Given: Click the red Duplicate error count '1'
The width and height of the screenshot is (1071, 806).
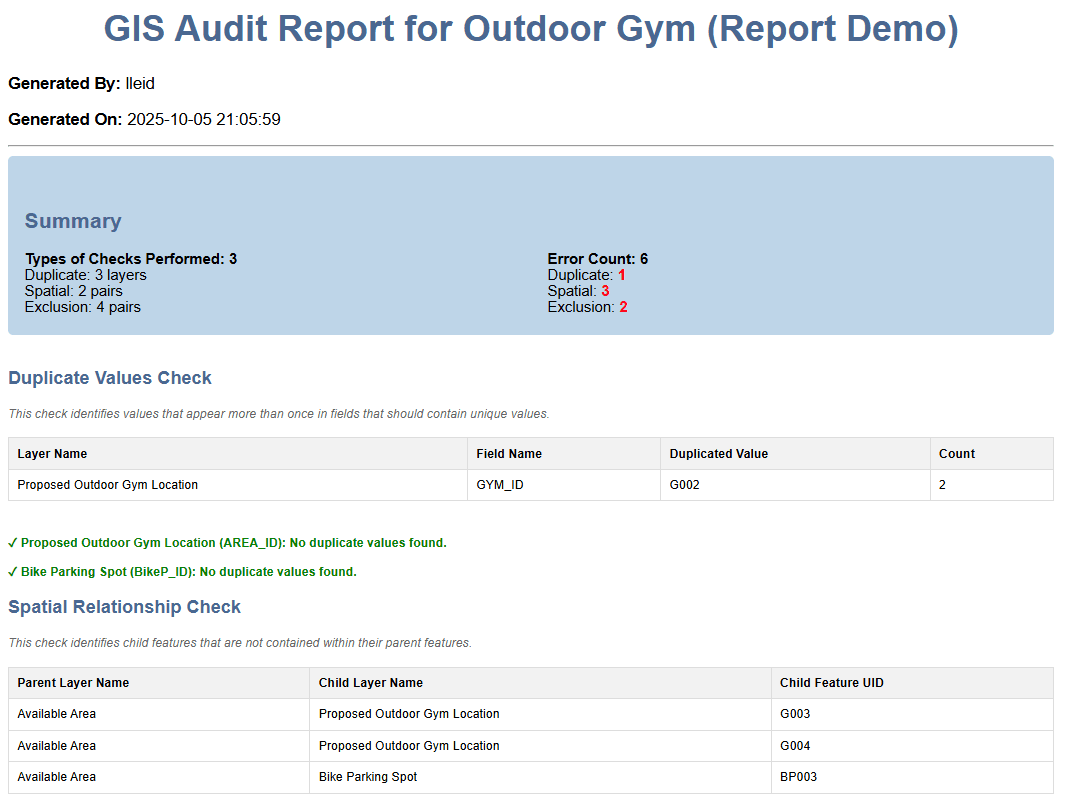Looking at the screenshot, I should pyautogui.click(x=622, y=275).
